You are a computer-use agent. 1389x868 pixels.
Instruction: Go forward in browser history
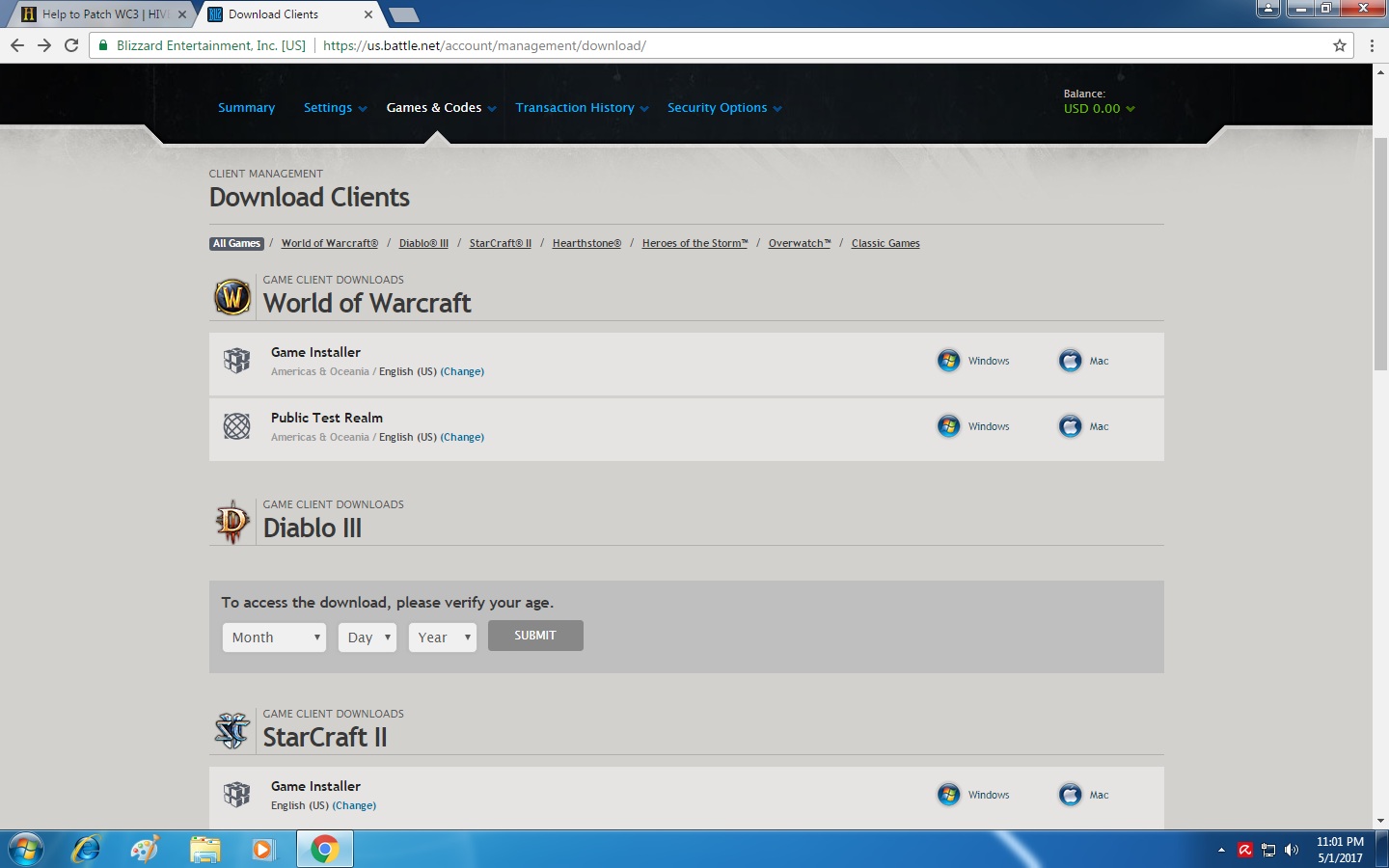[44, 45]
